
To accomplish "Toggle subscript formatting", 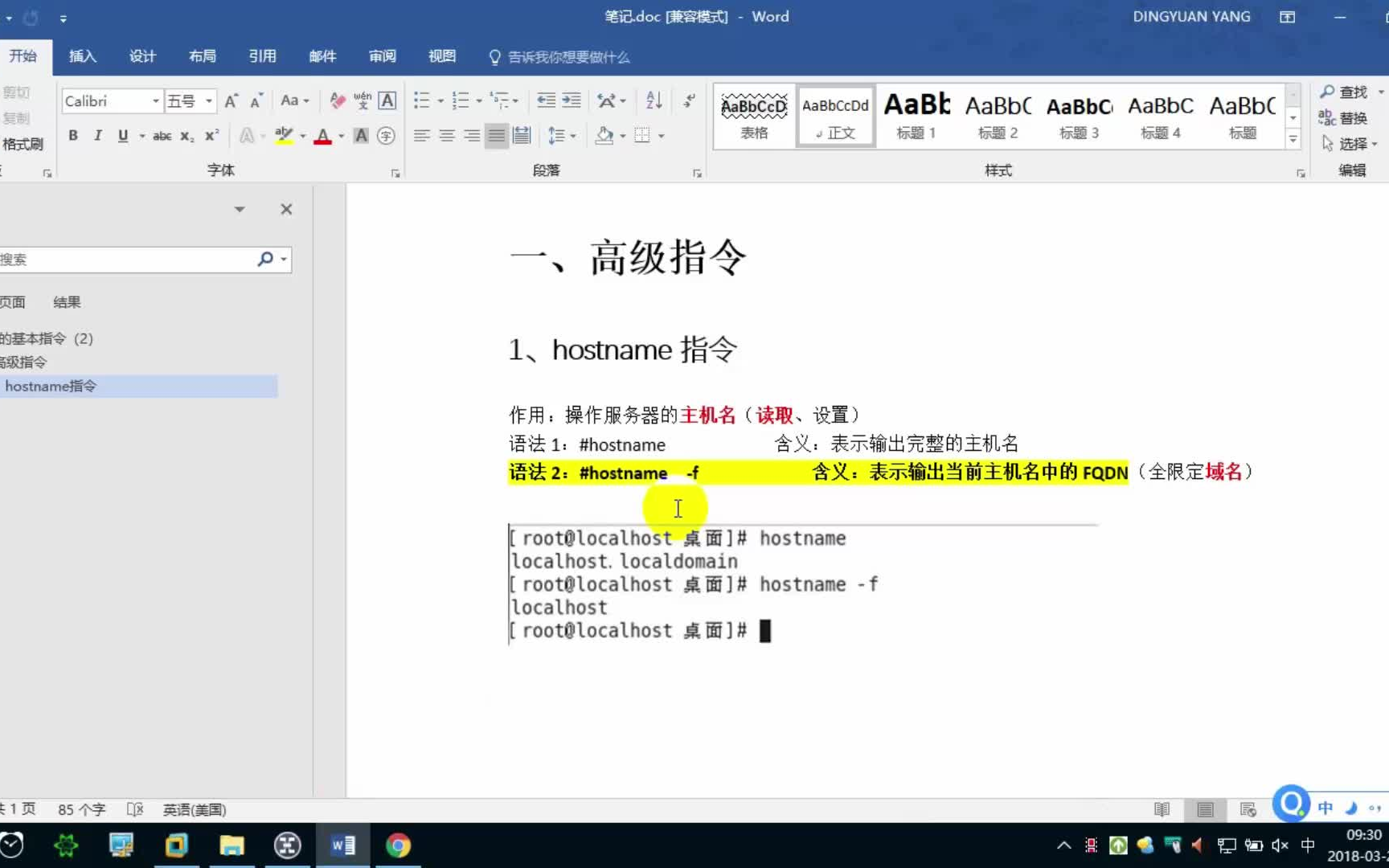I will click(186, 137).
